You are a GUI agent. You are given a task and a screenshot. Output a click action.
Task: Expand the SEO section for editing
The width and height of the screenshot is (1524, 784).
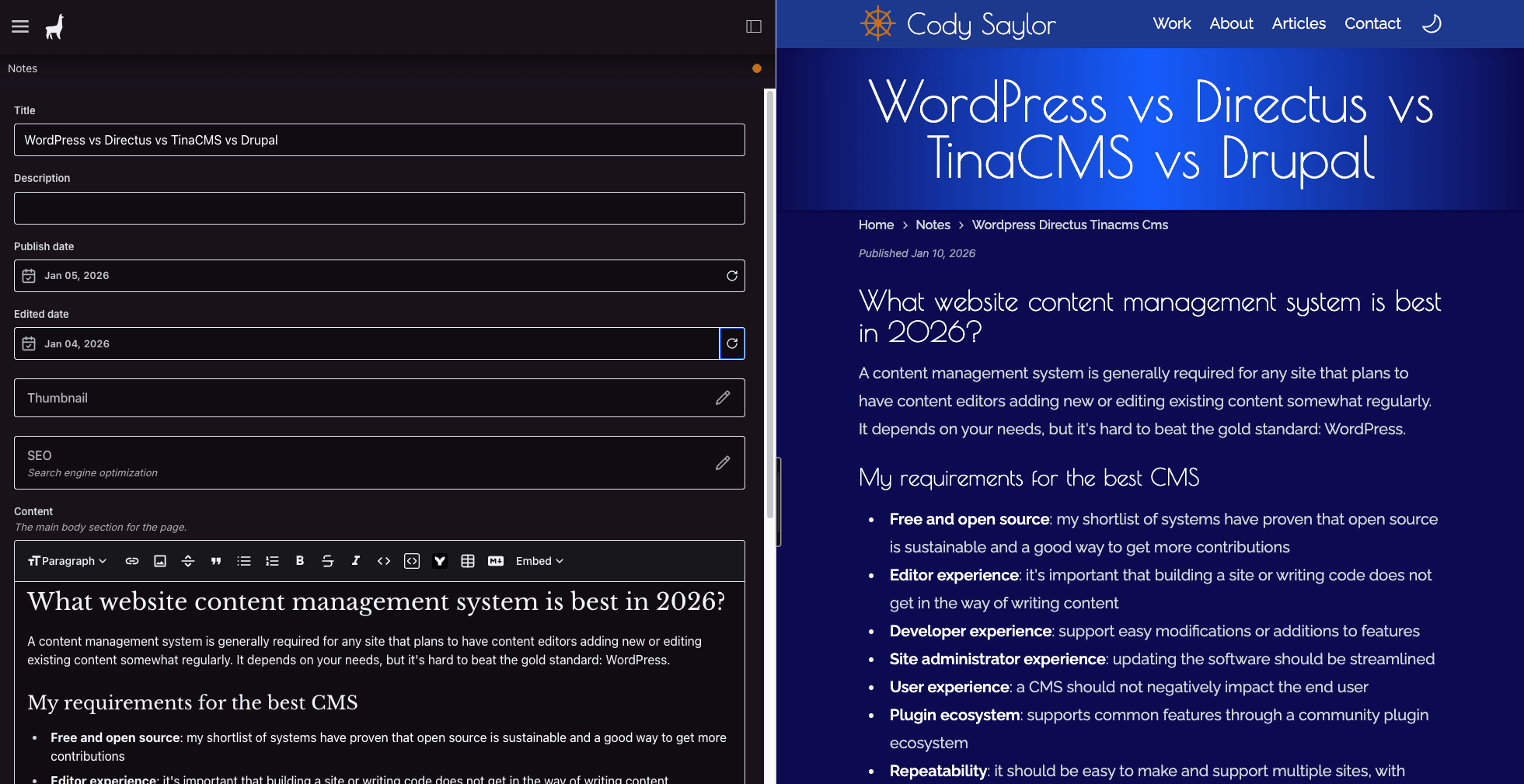coord(723,463)
